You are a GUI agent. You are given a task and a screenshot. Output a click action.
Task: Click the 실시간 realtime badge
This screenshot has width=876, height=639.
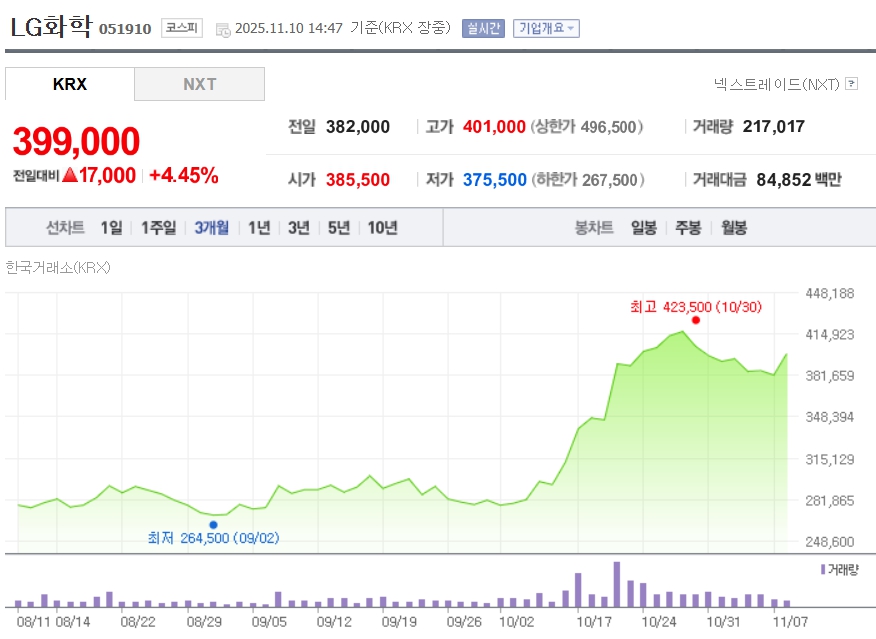[x=483, y=28]
